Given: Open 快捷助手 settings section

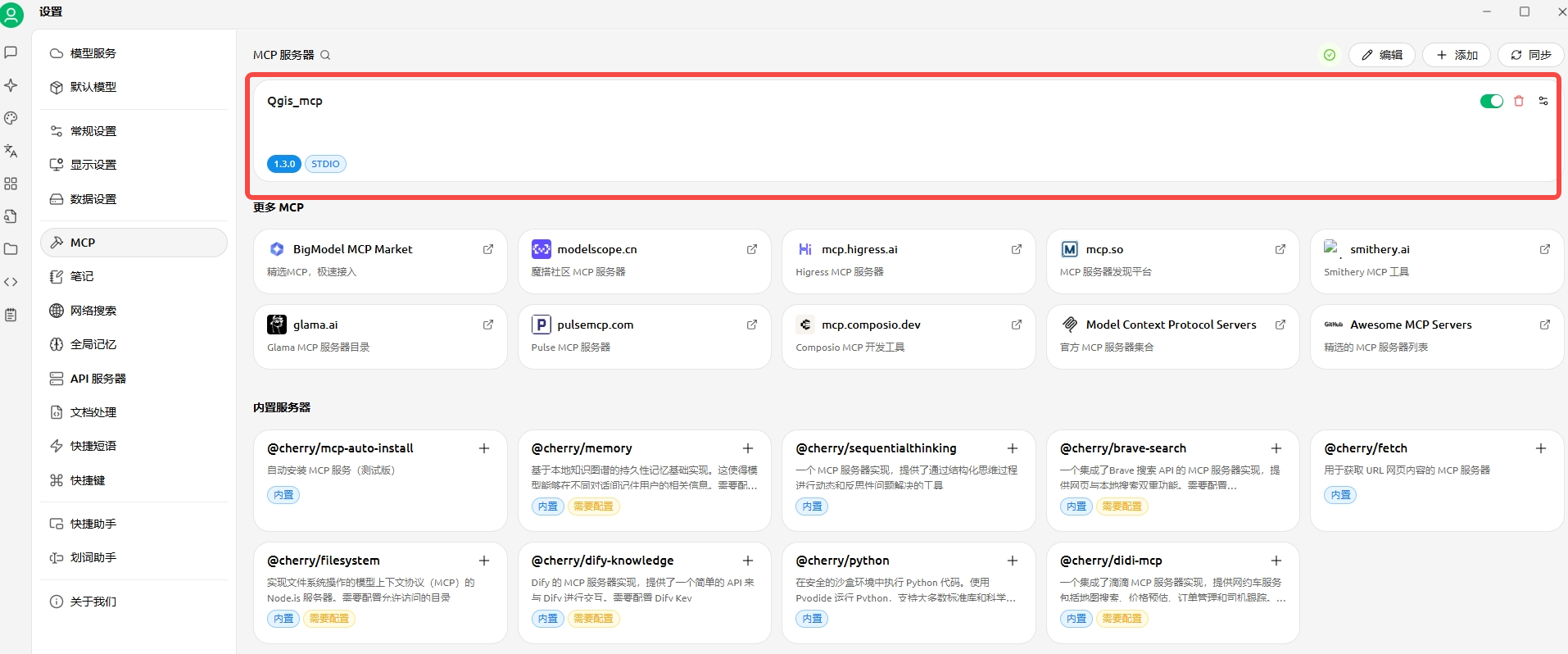Looking at the screenshot, I should click(x=134, y=524).
